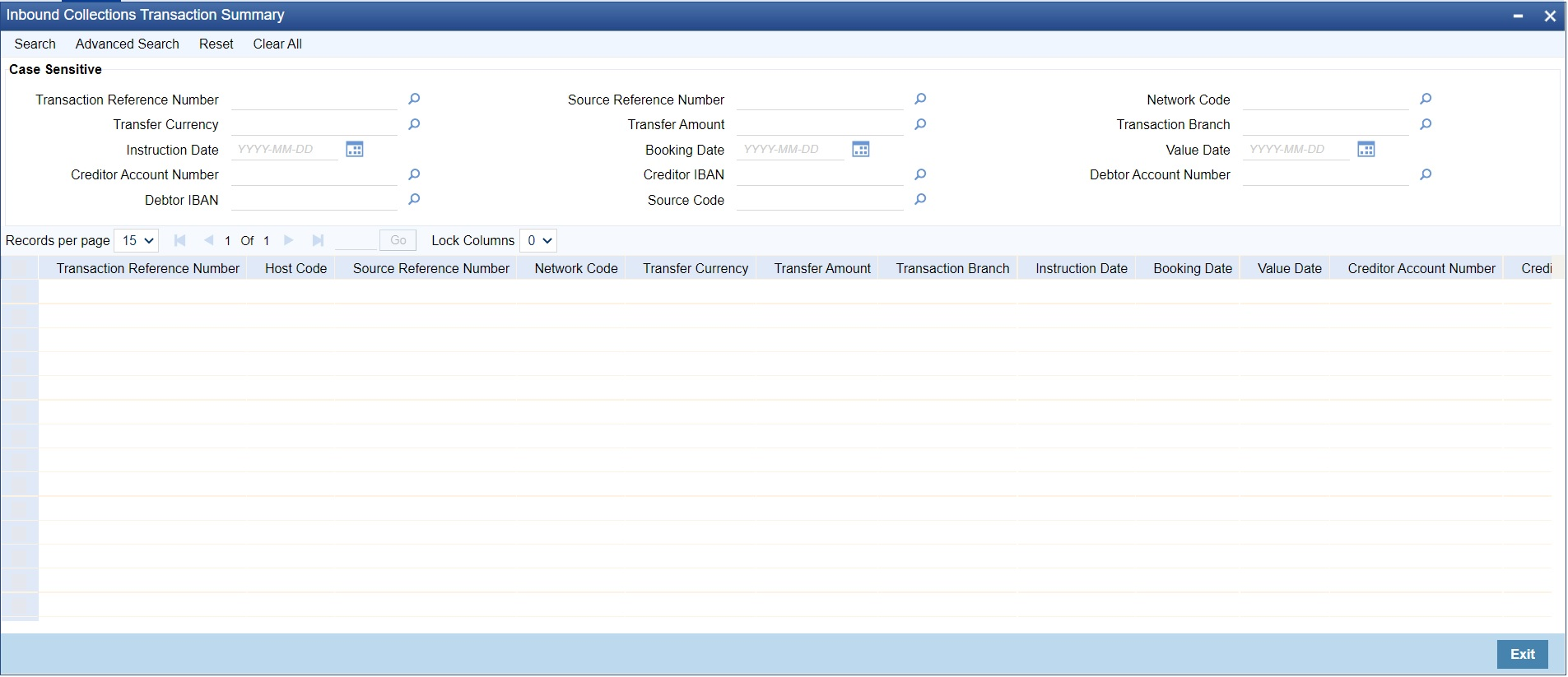Go to previous page of records

coord(208,240)
